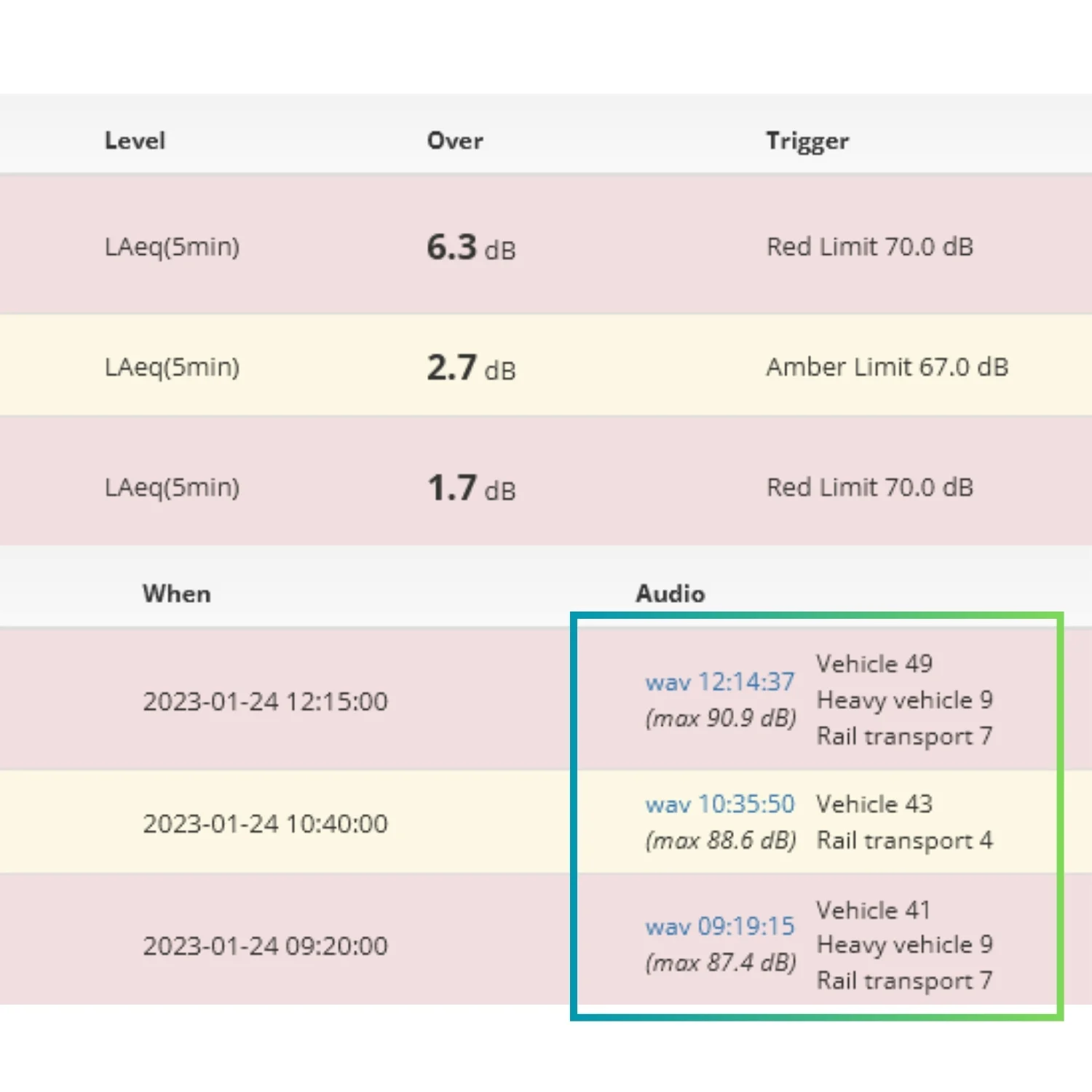
Task: Select the 2023-01-24 09:20:00 timestamp
Action: (265, 946)
